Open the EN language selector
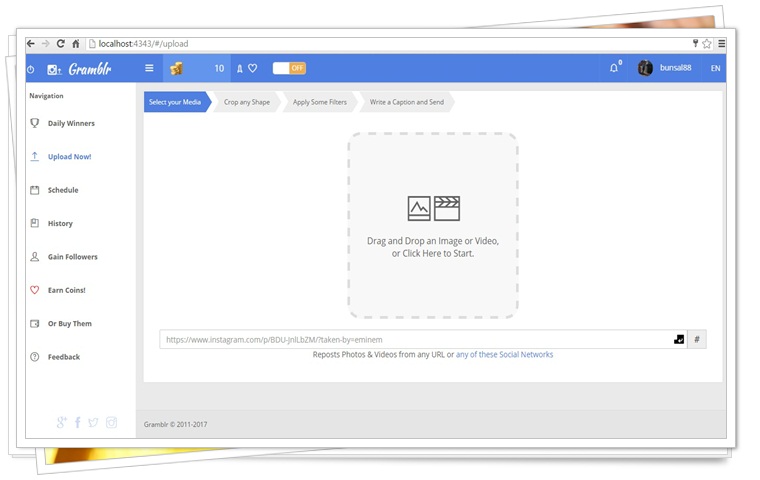760x480 pixels. (715, 68)
